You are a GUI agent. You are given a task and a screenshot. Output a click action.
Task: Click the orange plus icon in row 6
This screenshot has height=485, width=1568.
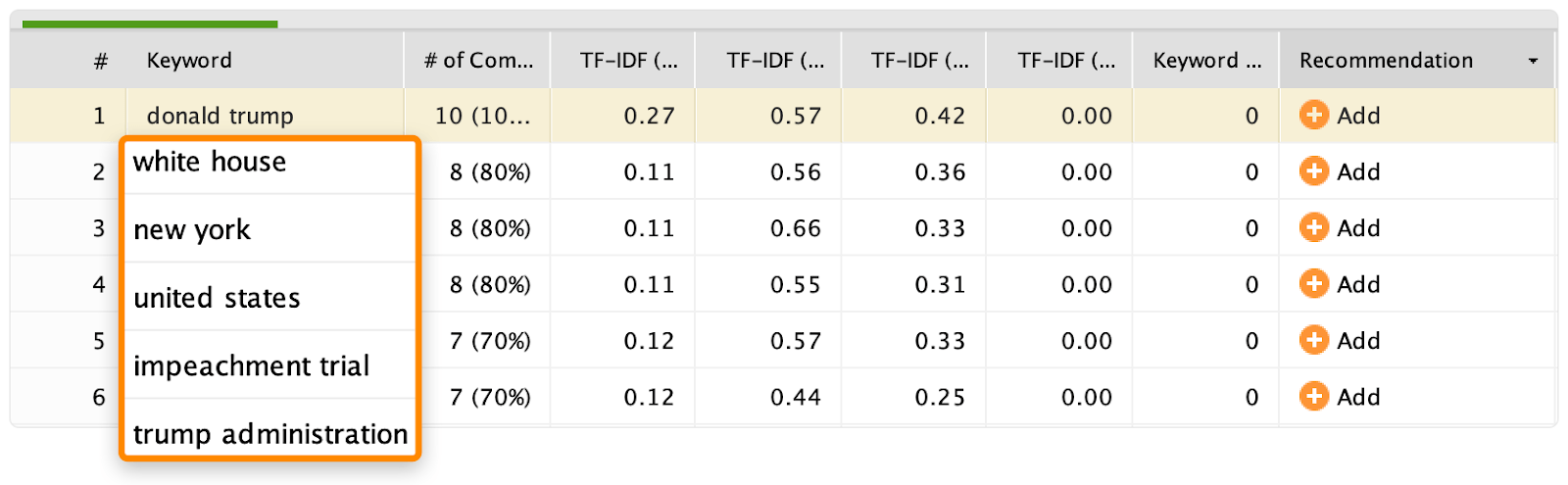(x=1313, y=397)
